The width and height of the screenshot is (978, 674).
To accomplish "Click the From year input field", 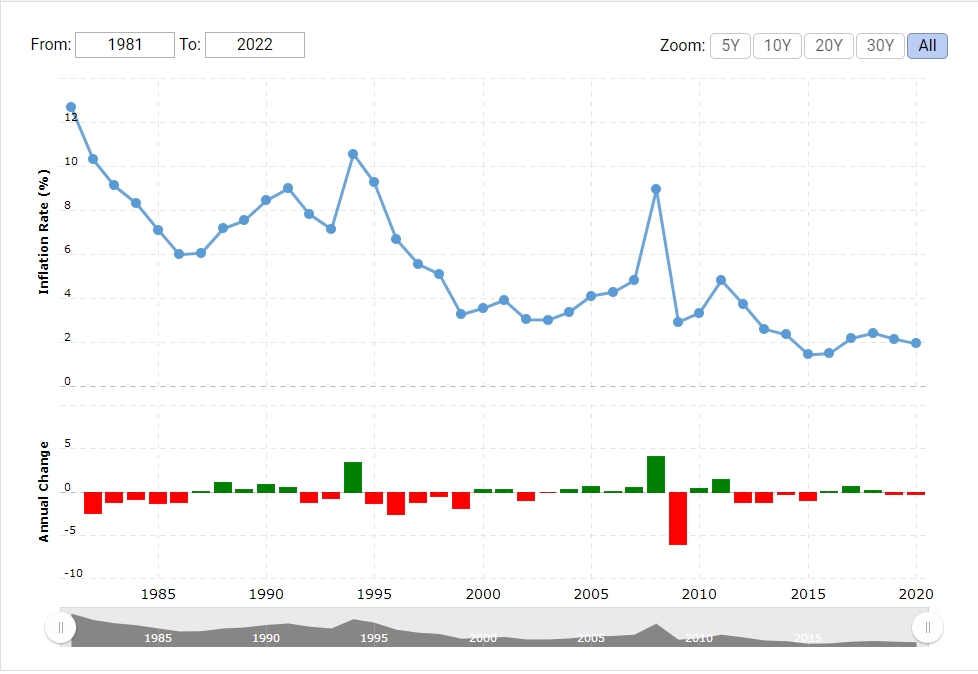I will tap(125, 44).
